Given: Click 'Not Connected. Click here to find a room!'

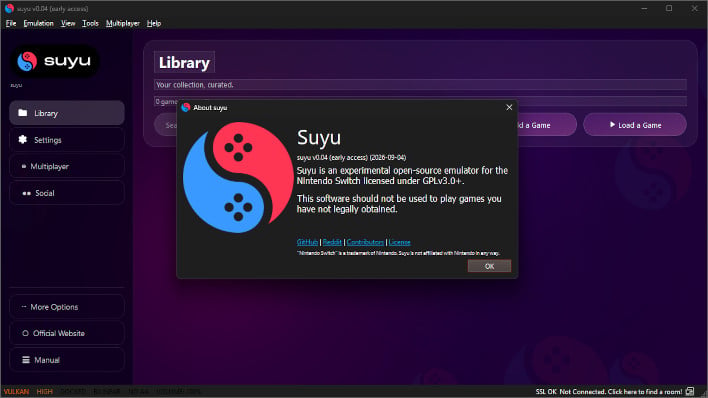Looking at the screenshot, I should point(620,392).
